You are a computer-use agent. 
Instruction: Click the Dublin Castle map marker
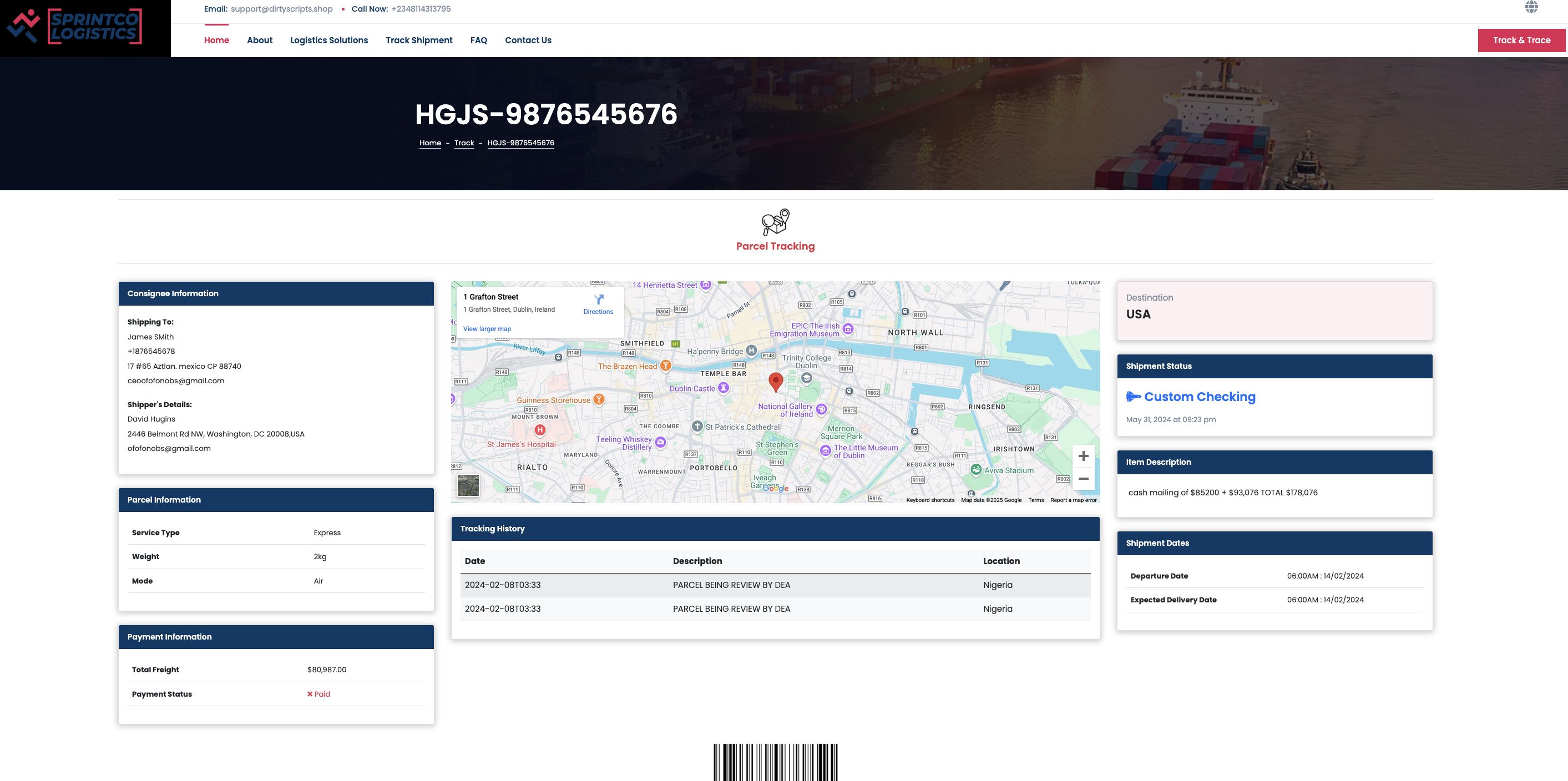(x=723, y=388)
